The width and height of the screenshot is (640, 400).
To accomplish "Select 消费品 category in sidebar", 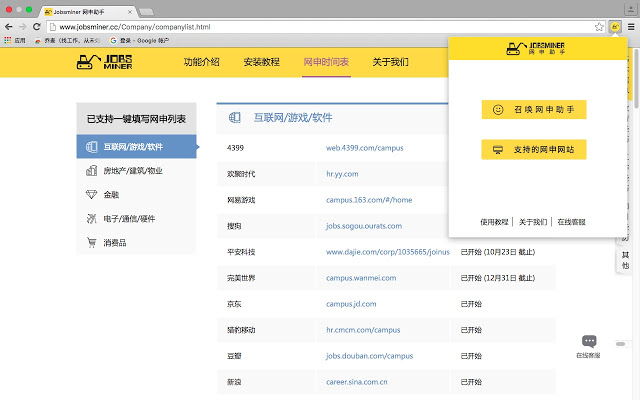I will [136, 242].
